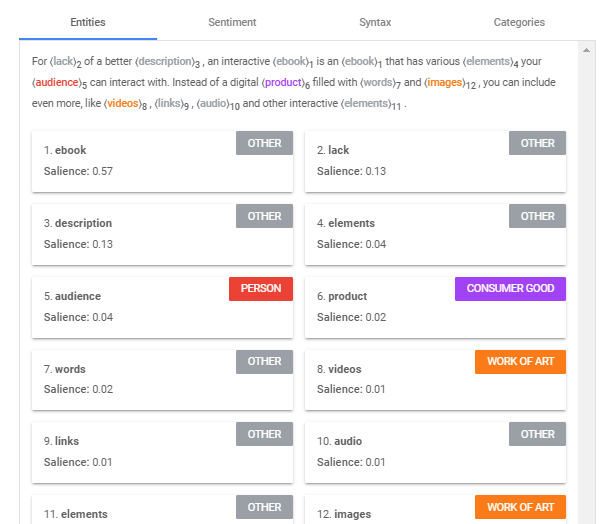Switch to the Sentiment tab
The image size is (611, 524).
(232, 22)
